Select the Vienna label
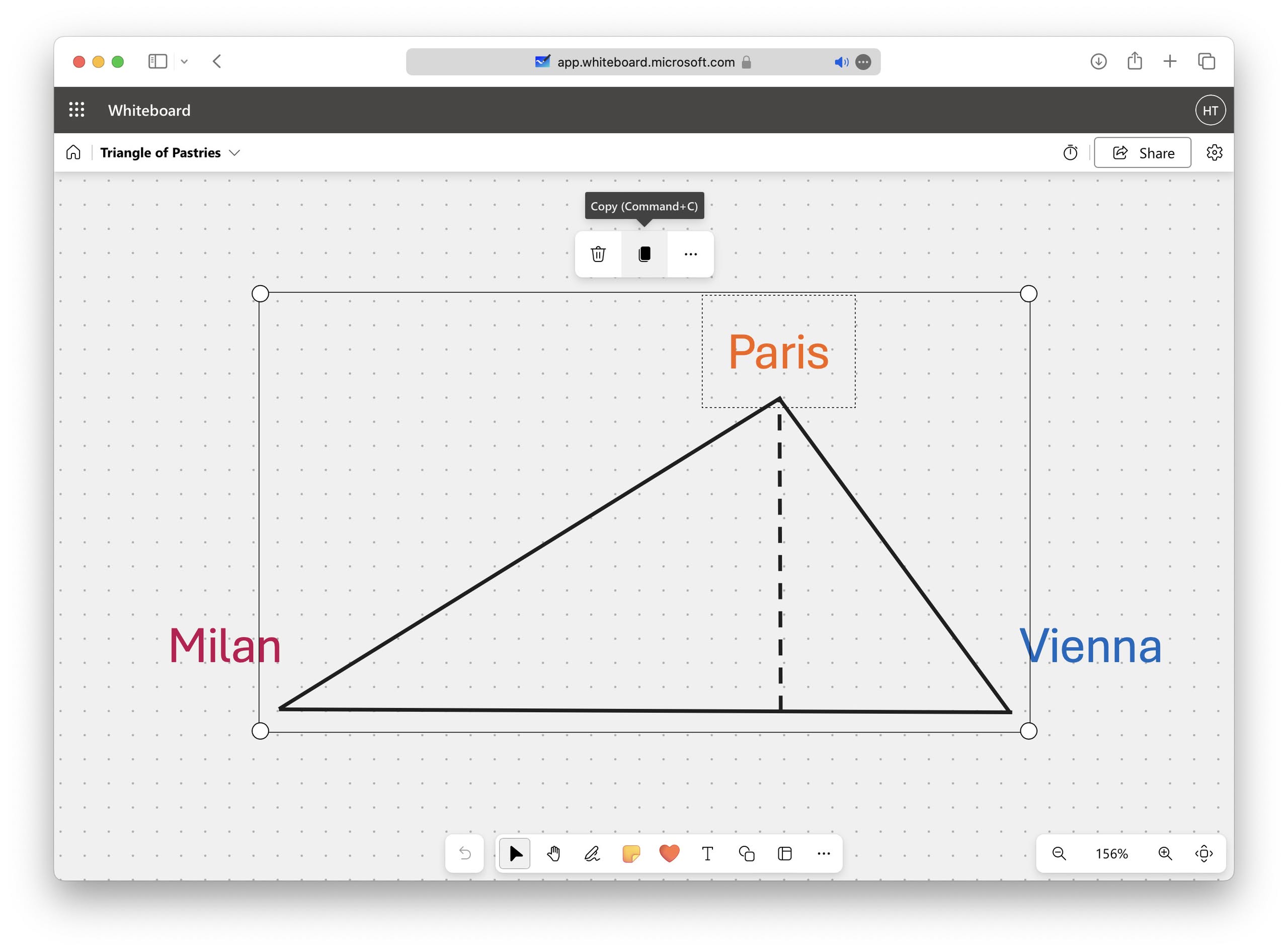 point(1090,645)
